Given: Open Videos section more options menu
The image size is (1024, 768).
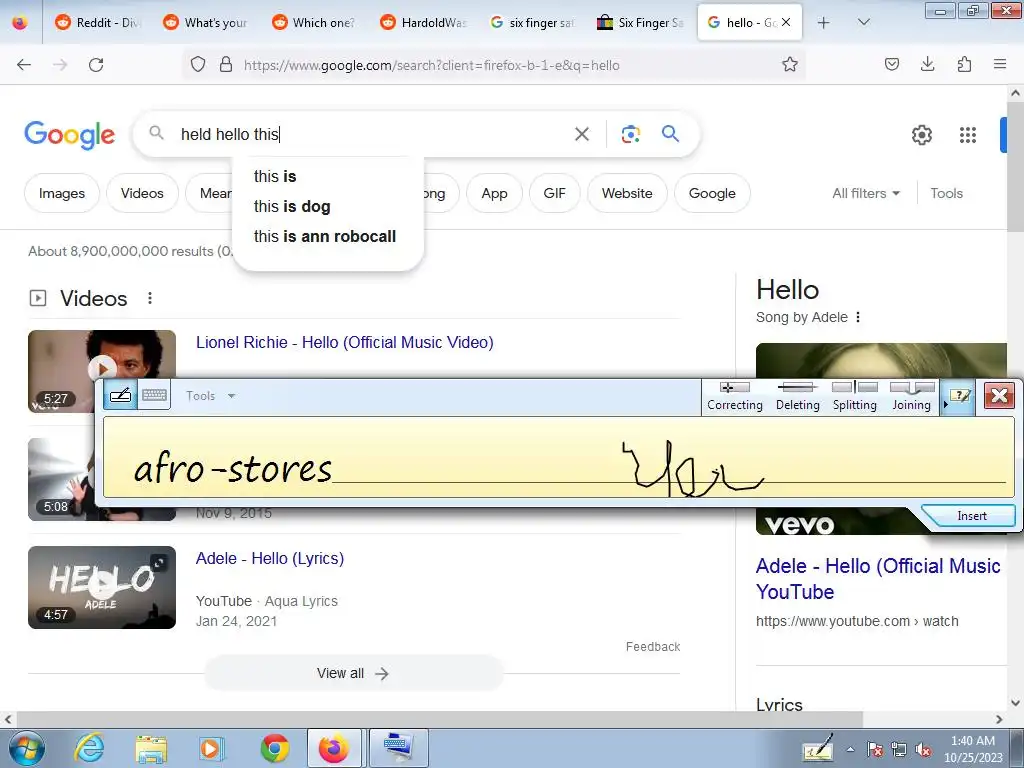Looking at the screenshot, I should coord(150,298).
